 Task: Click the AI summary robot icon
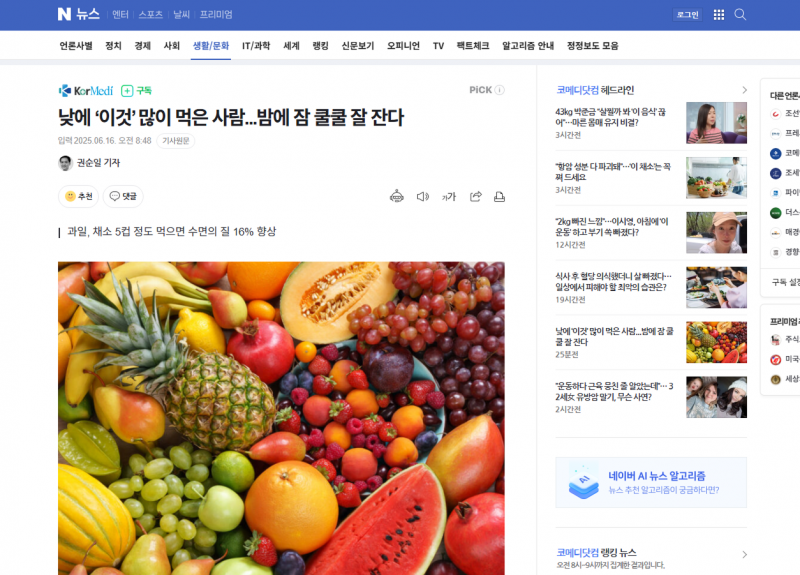pyautogui.click(x=396, y=196)
